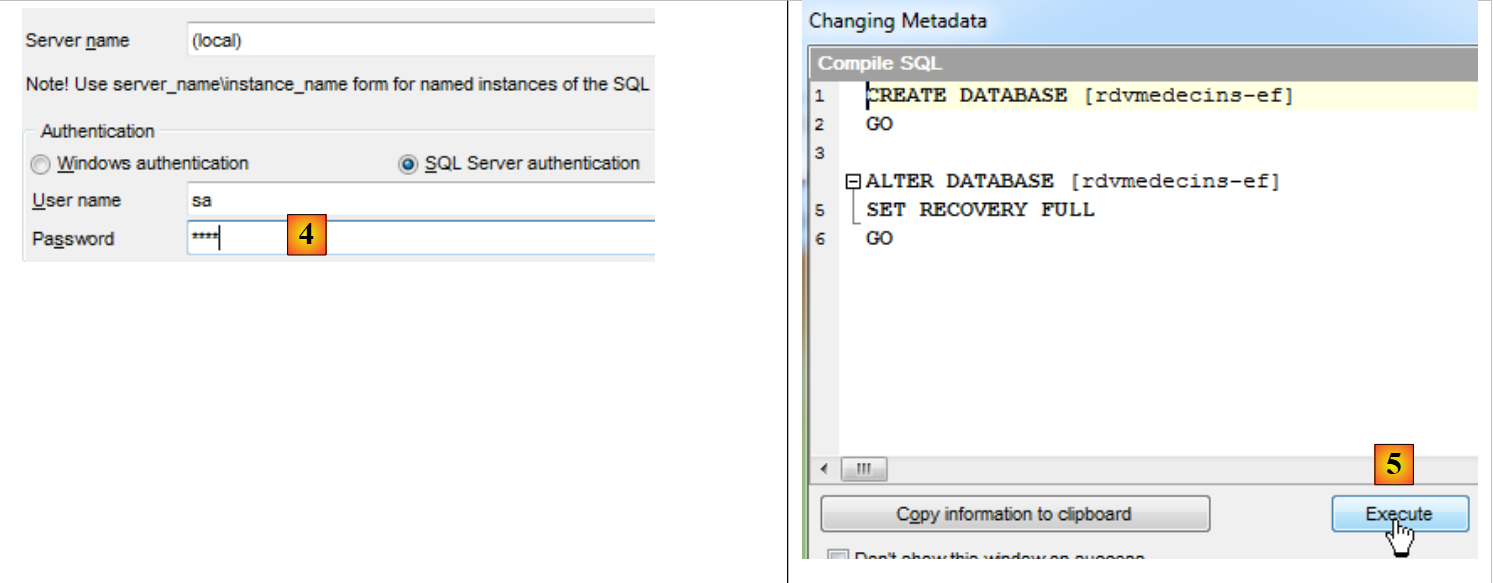Screen dimensions: 1493x583
Task: Collapse the ALTER DATABASE code block
Action: pyautogui.click(x=853, y=182)
